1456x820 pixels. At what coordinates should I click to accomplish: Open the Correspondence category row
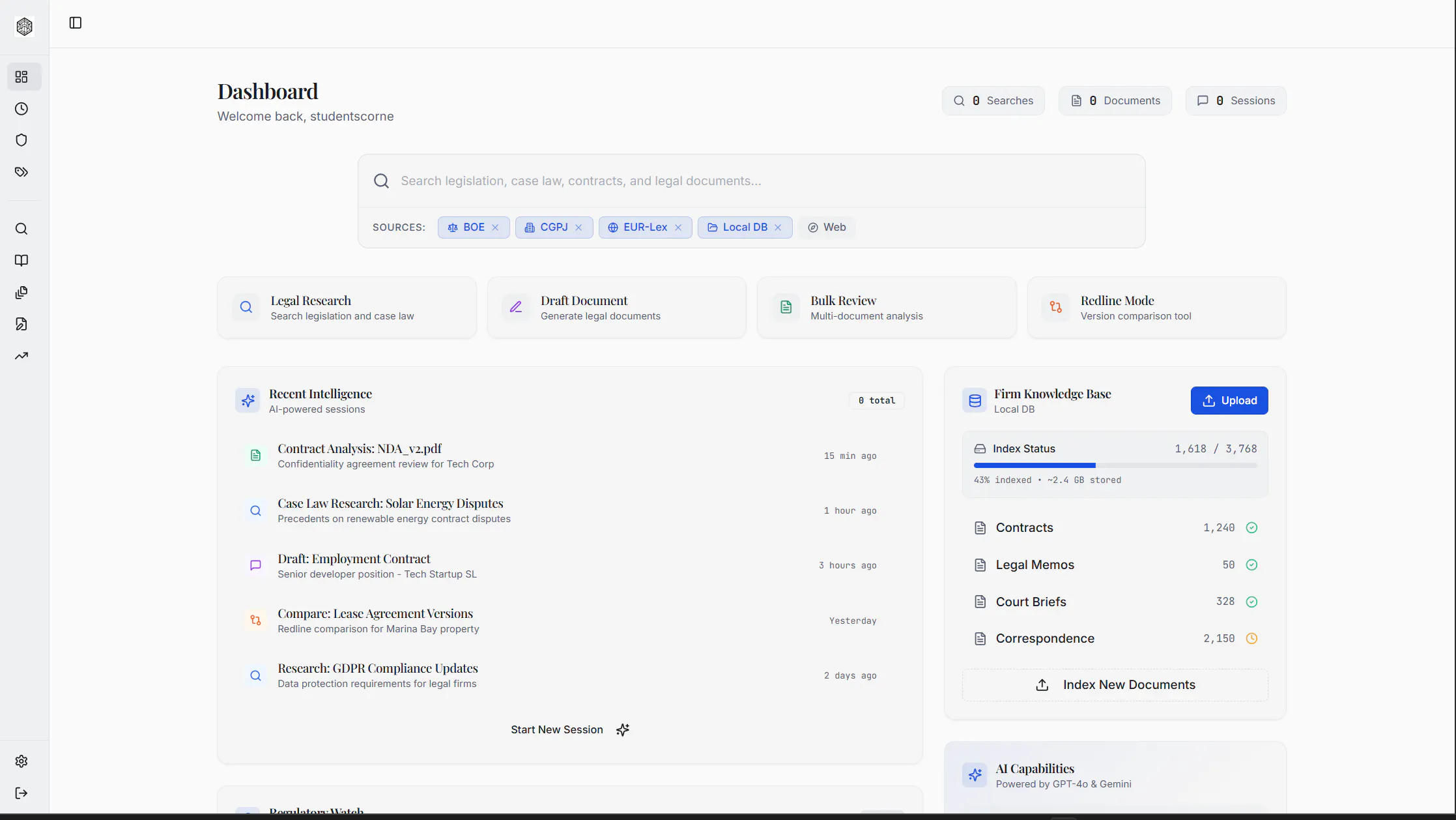pyautogui.click(x=1115, y=639)
